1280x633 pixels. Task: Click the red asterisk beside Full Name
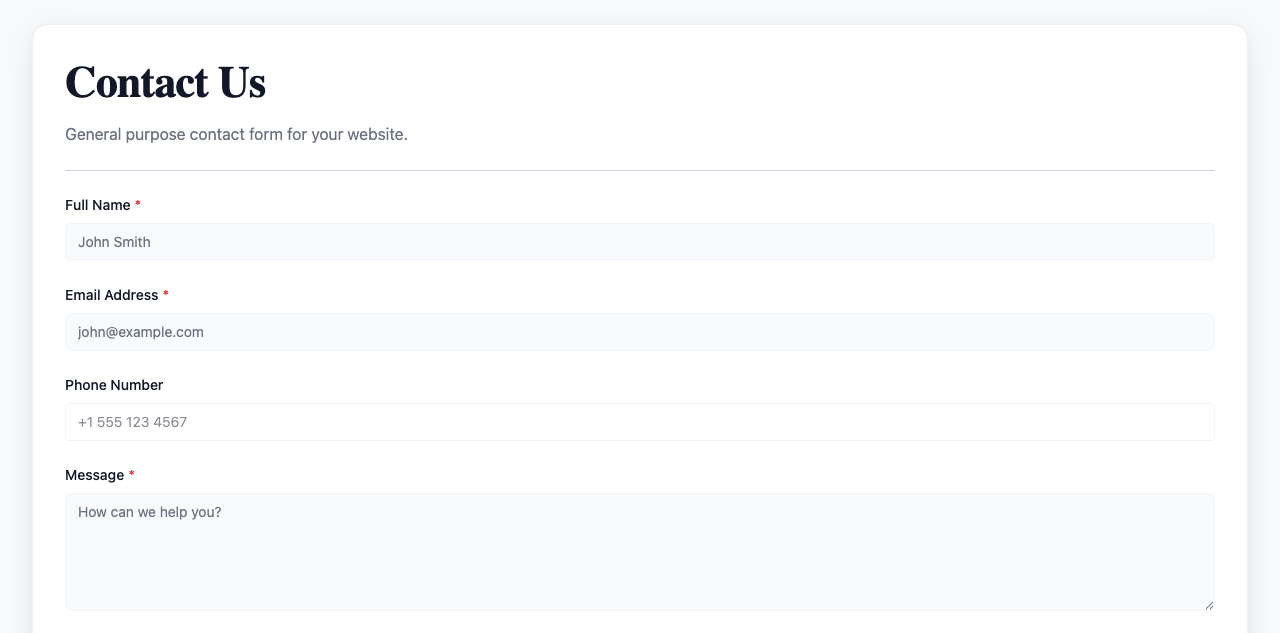[x=138, y=204]
